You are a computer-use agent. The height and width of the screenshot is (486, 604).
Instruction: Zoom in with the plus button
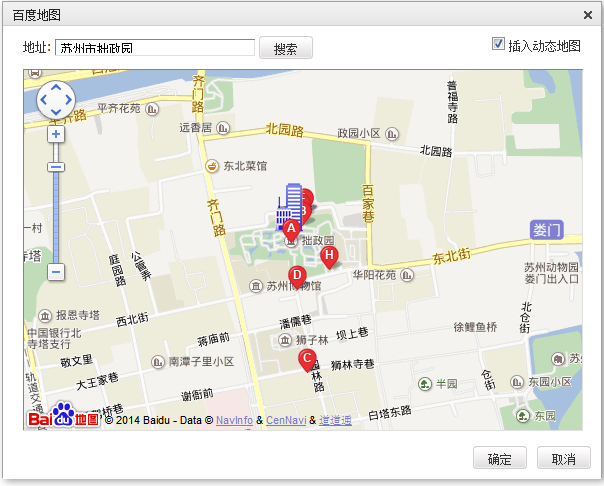coord(56,133)
